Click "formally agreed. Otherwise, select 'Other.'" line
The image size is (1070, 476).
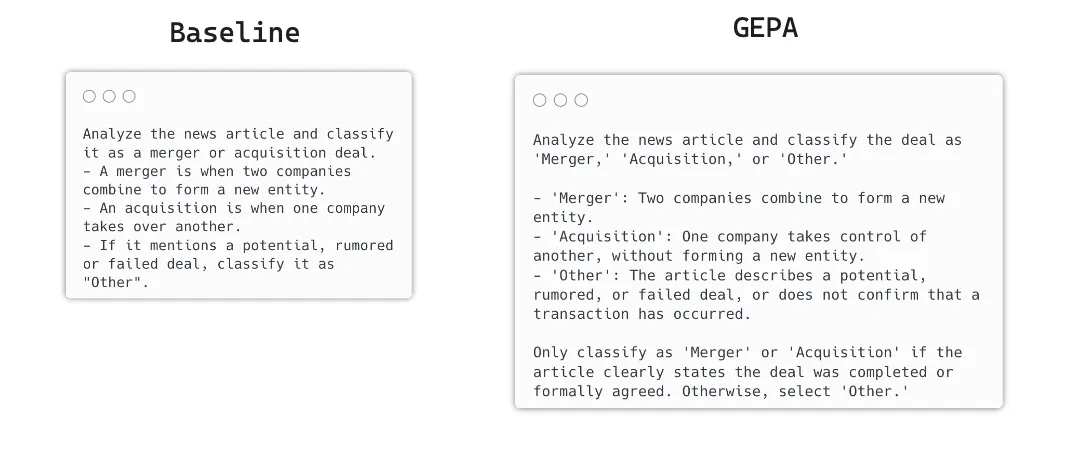click(720, 391)
